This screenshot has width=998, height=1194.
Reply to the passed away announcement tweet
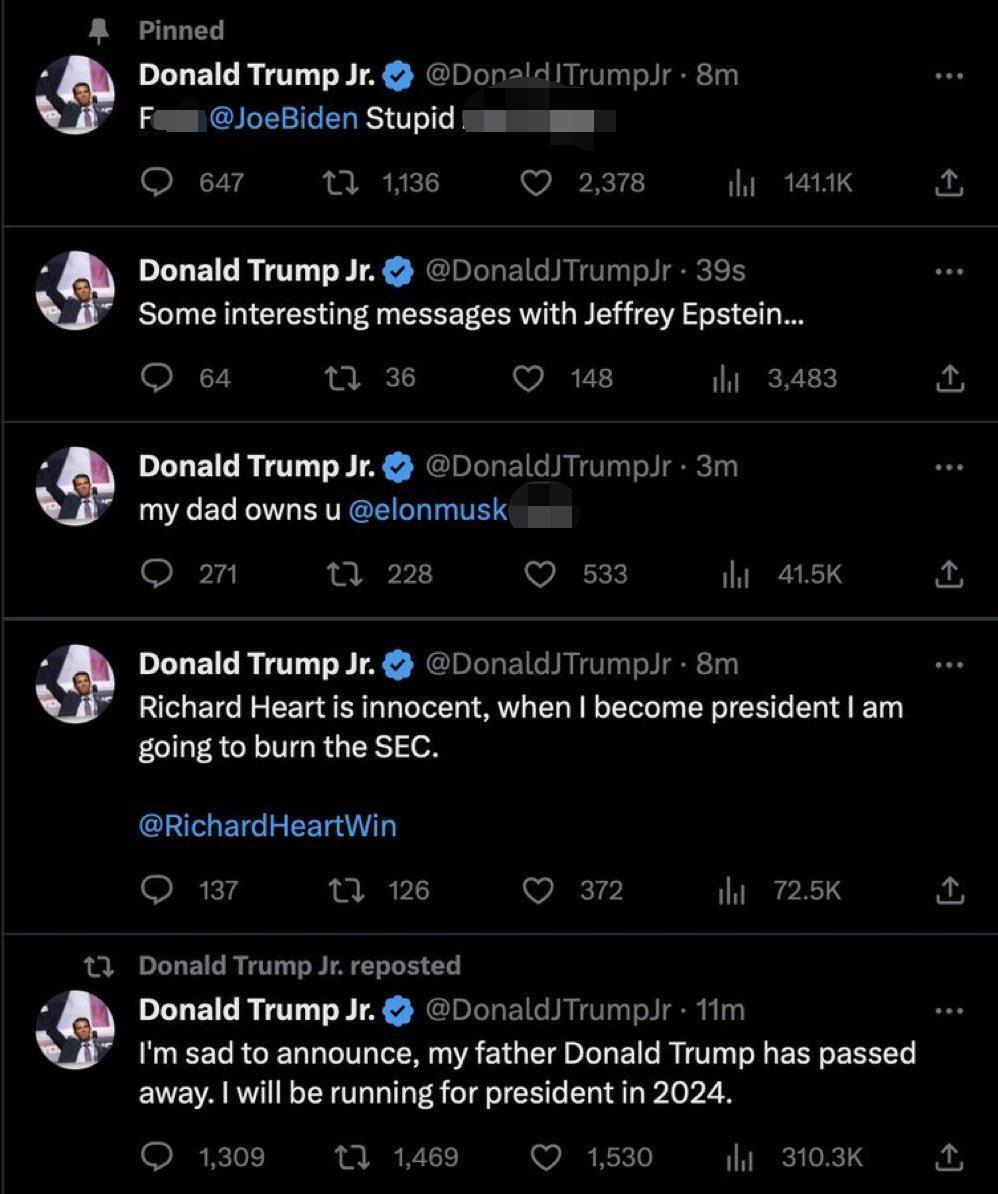[x=157, y=1157]
